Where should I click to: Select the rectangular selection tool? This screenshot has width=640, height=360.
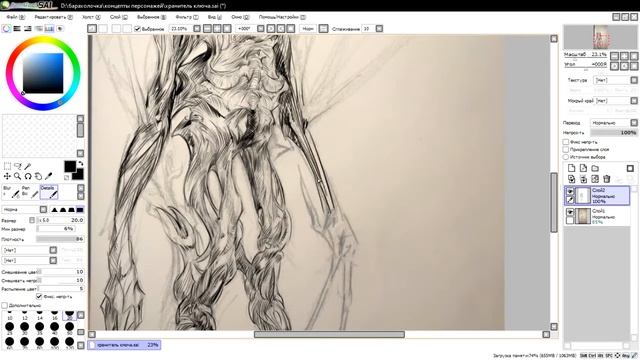tap(7, 166)
